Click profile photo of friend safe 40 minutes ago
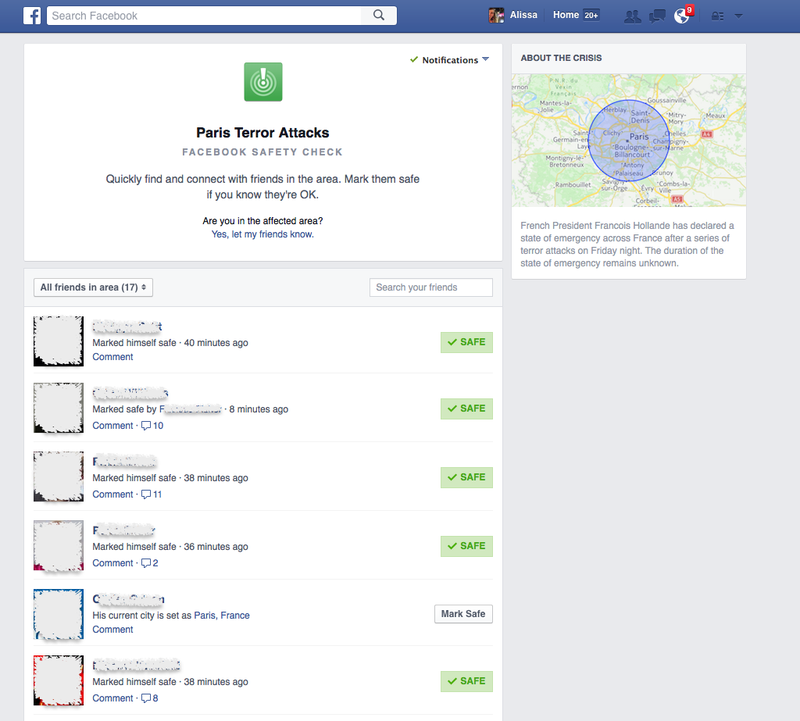The height and width of the screenshot is (721, 800). click(x=59, y=341)
